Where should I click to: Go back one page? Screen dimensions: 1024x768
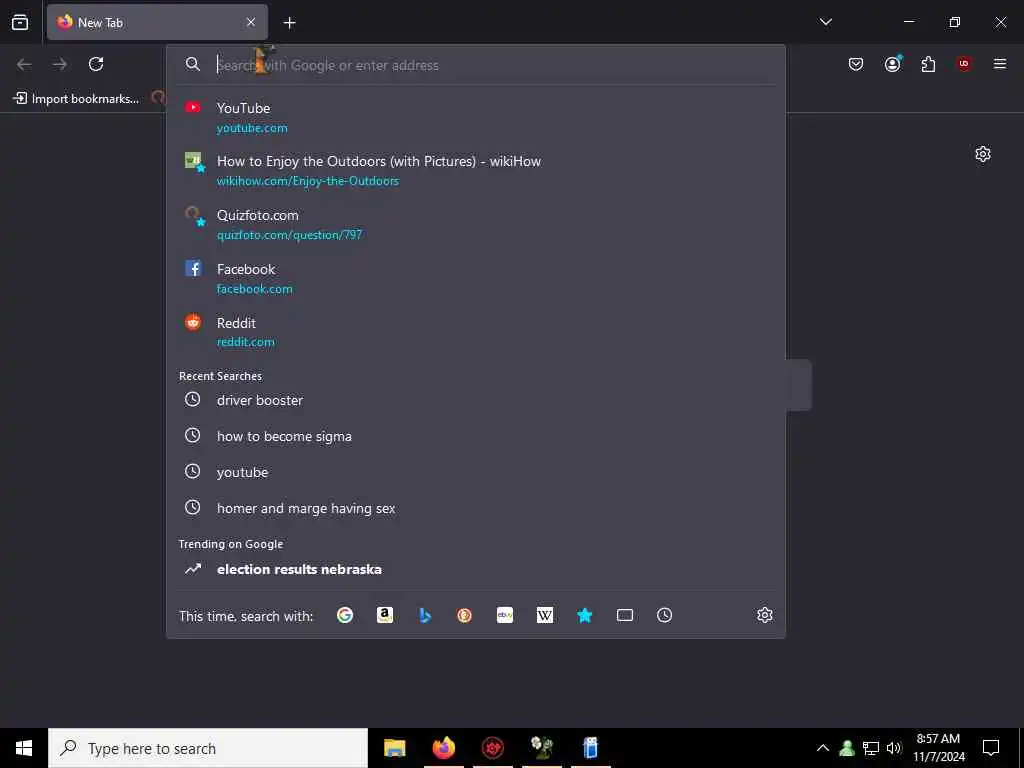coord(24,64)
